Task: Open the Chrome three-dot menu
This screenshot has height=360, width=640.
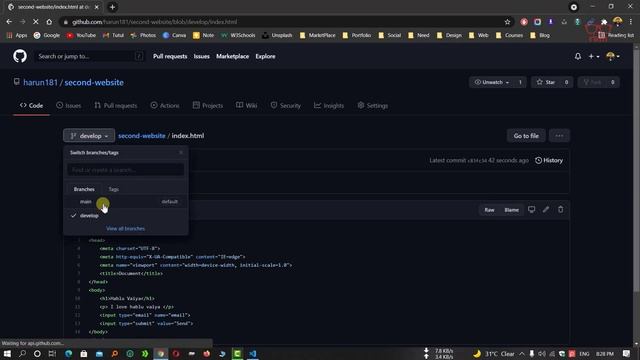Action: coord(631,22)
